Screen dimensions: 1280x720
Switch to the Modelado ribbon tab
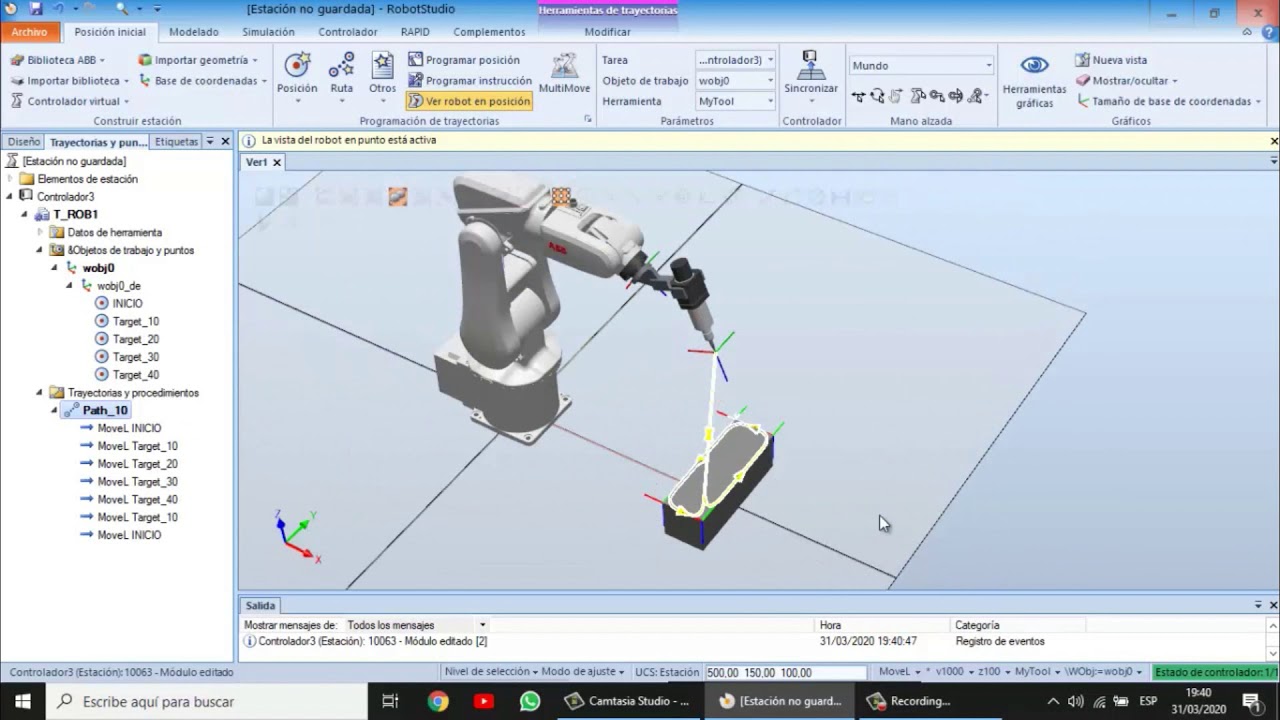[x=193, y=32]
